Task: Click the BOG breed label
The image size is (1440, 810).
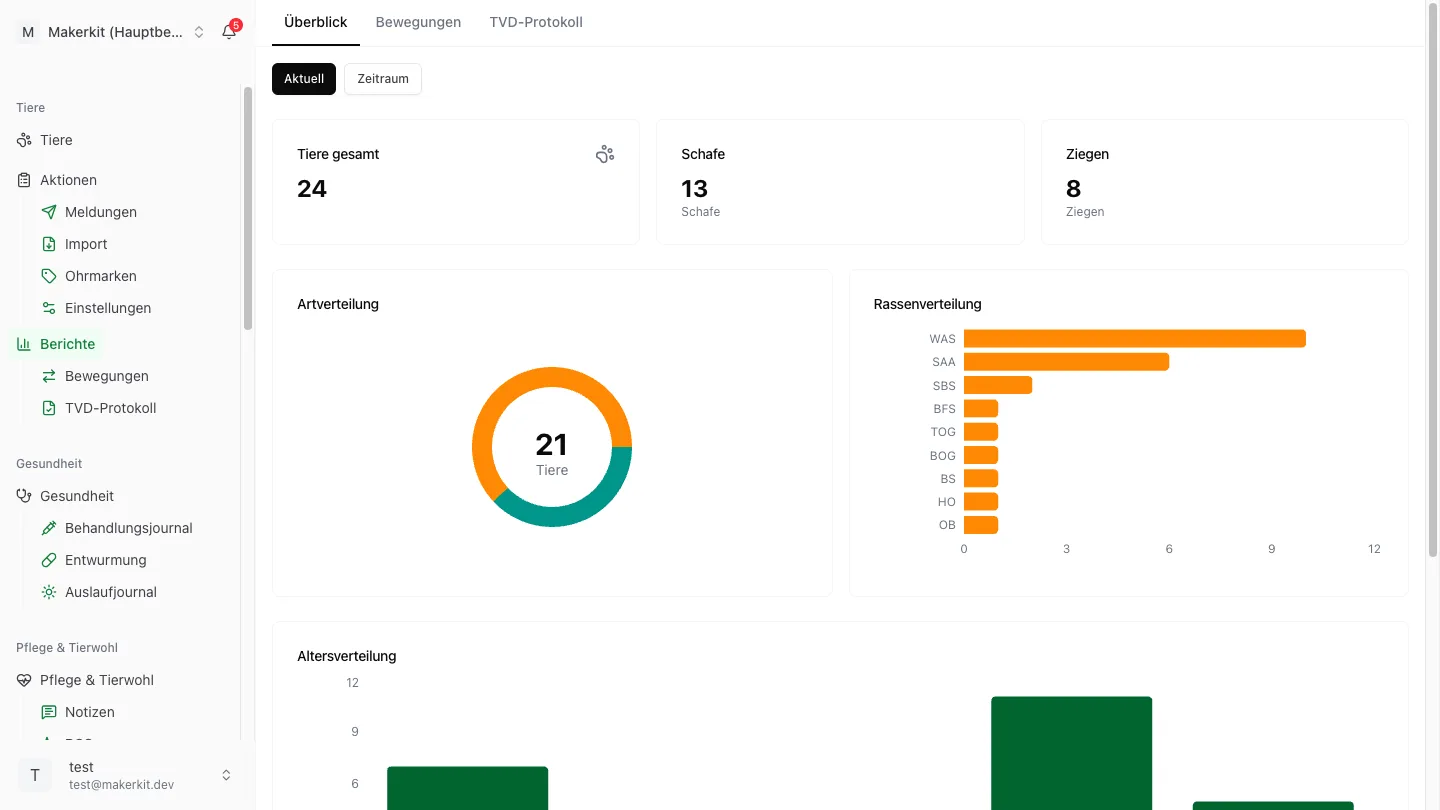Action: (943, 456)
